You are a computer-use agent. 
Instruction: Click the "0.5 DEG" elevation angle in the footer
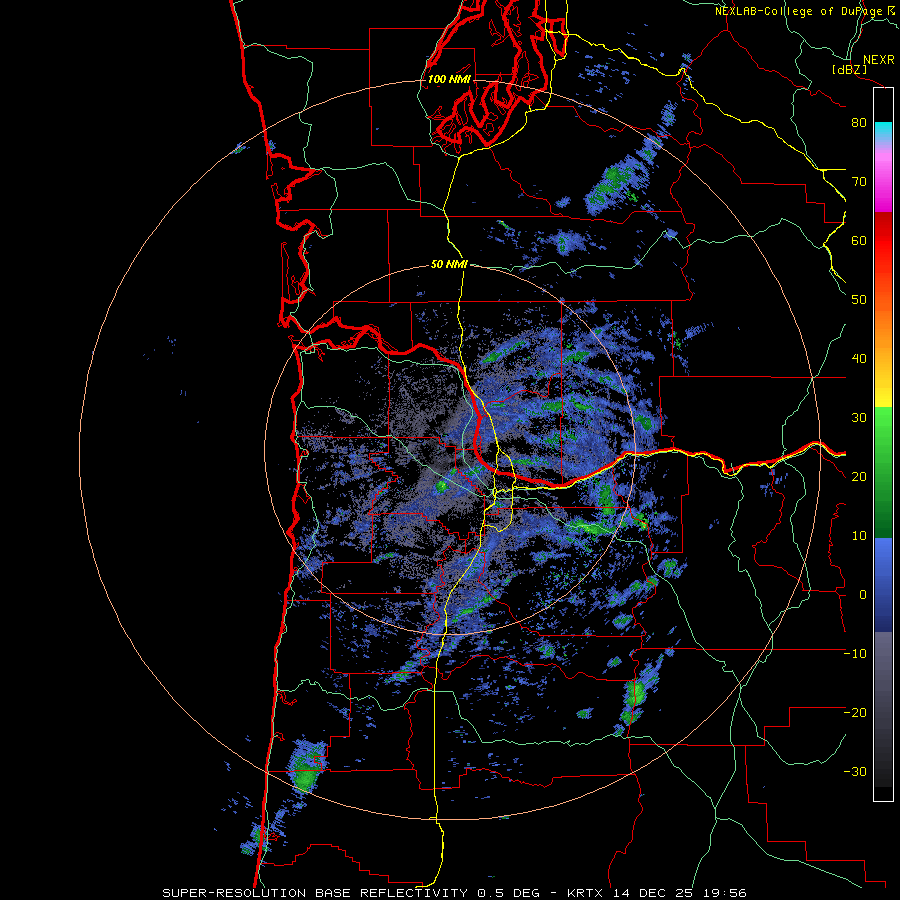tap(509, 893)
